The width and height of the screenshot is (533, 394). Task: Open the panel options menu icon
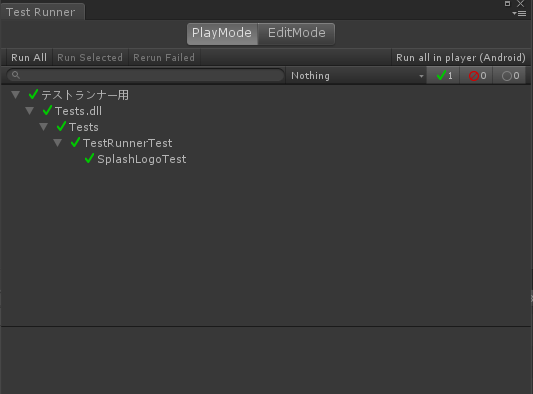point(519,14)
